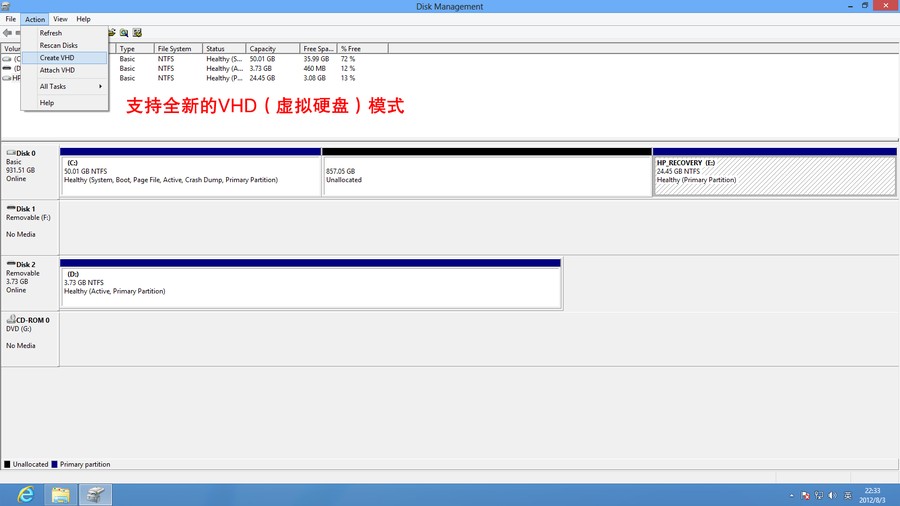
Task: Sort by the Capacity column header
Action: (272, 48)
